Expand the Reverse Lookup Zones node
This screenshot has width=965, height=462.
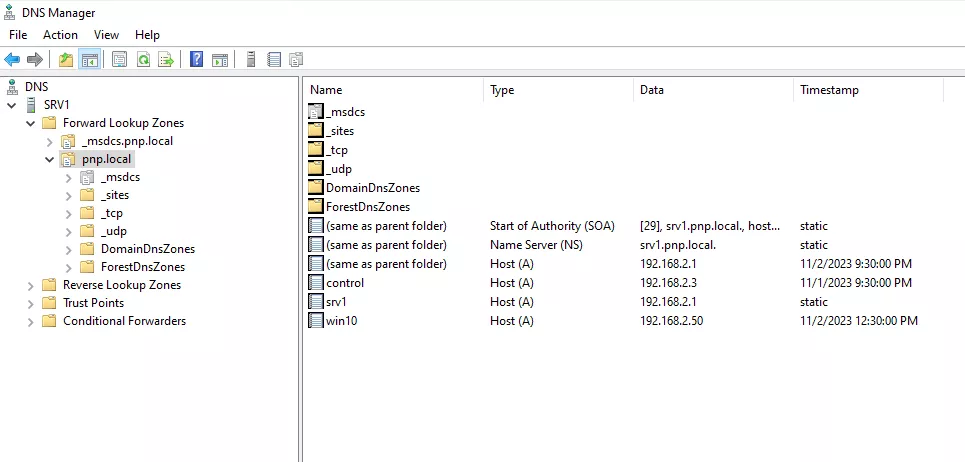pyautogui.click(x=30, y=285)
